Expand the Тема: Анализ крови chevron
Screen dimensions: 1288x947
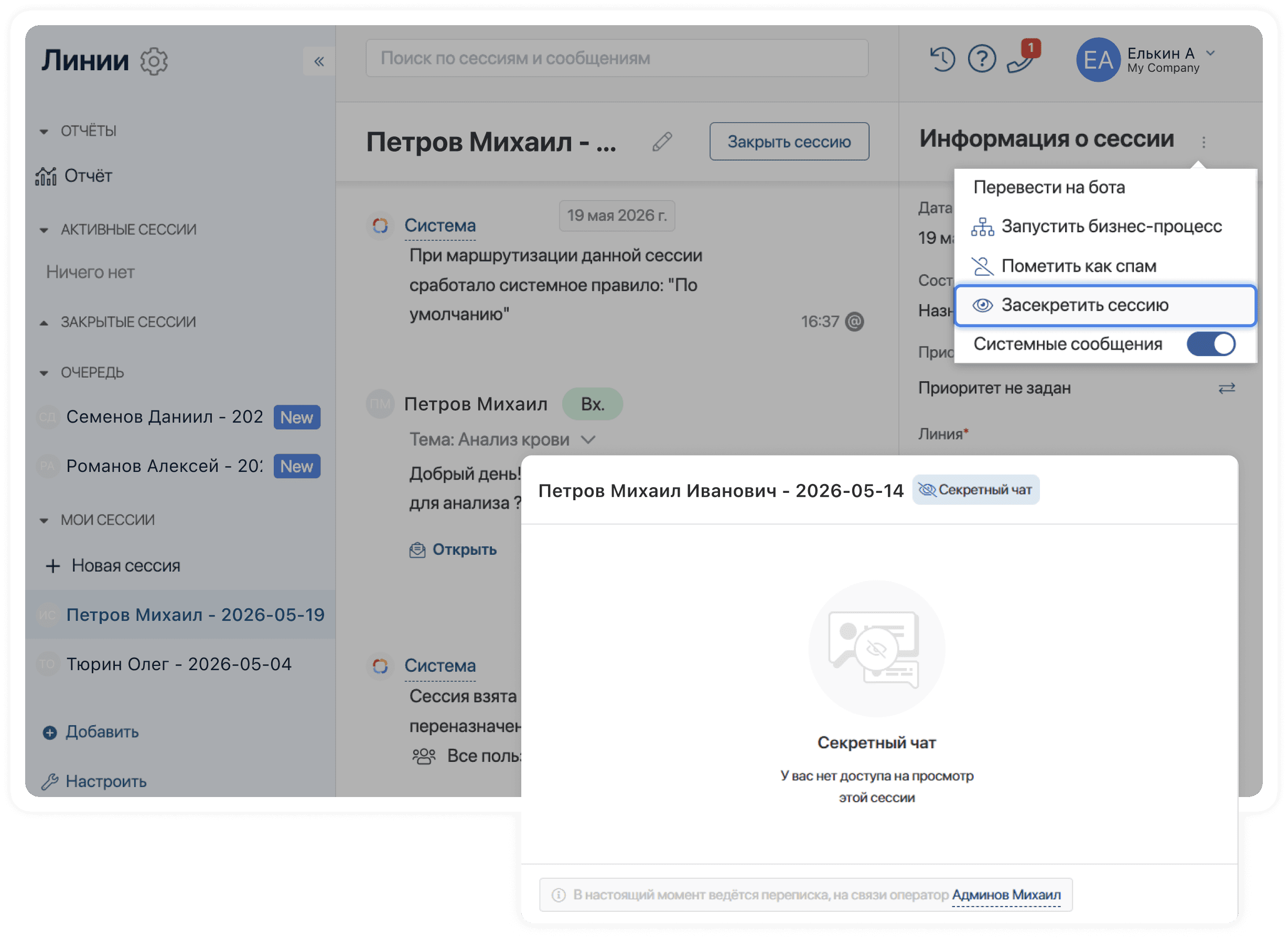point(587,440)
